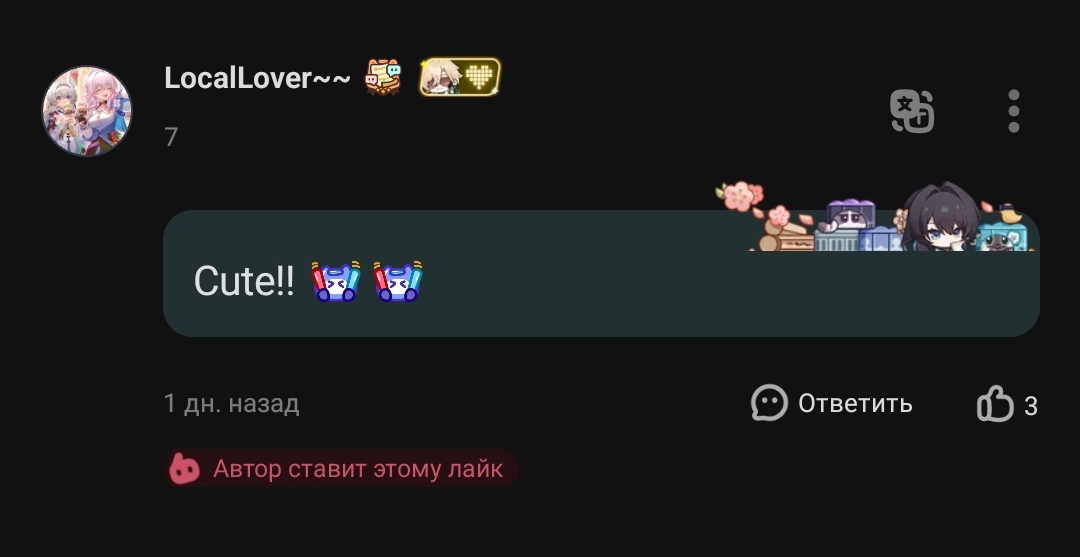
Task: Select the Cute!! comment text
Action: pyautogui.click(x=244, y=281)
